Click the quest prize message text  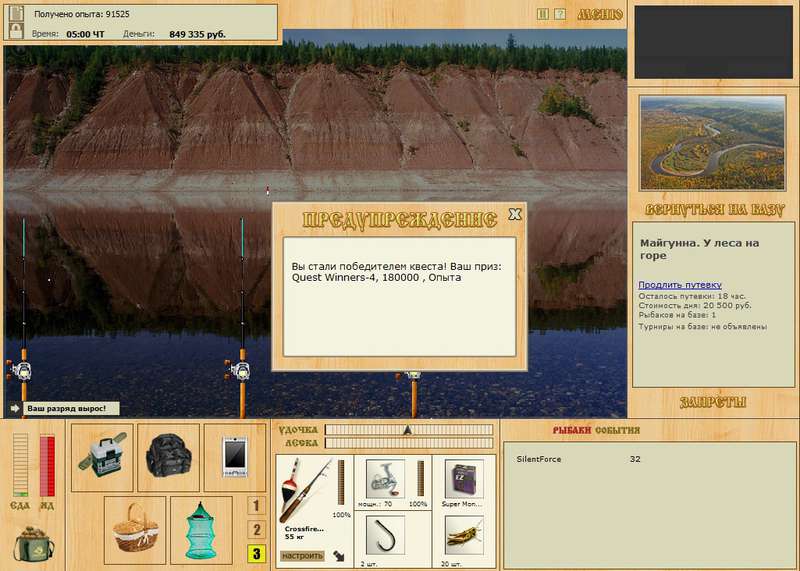[396, 272]
